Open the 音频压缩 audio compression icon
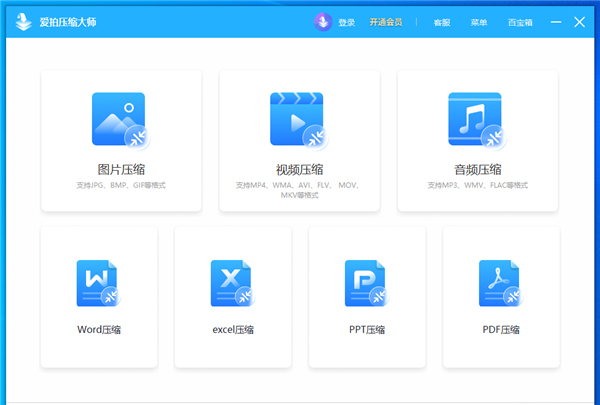600x405 pixels. pyautogui.click(x=478, y=120)
